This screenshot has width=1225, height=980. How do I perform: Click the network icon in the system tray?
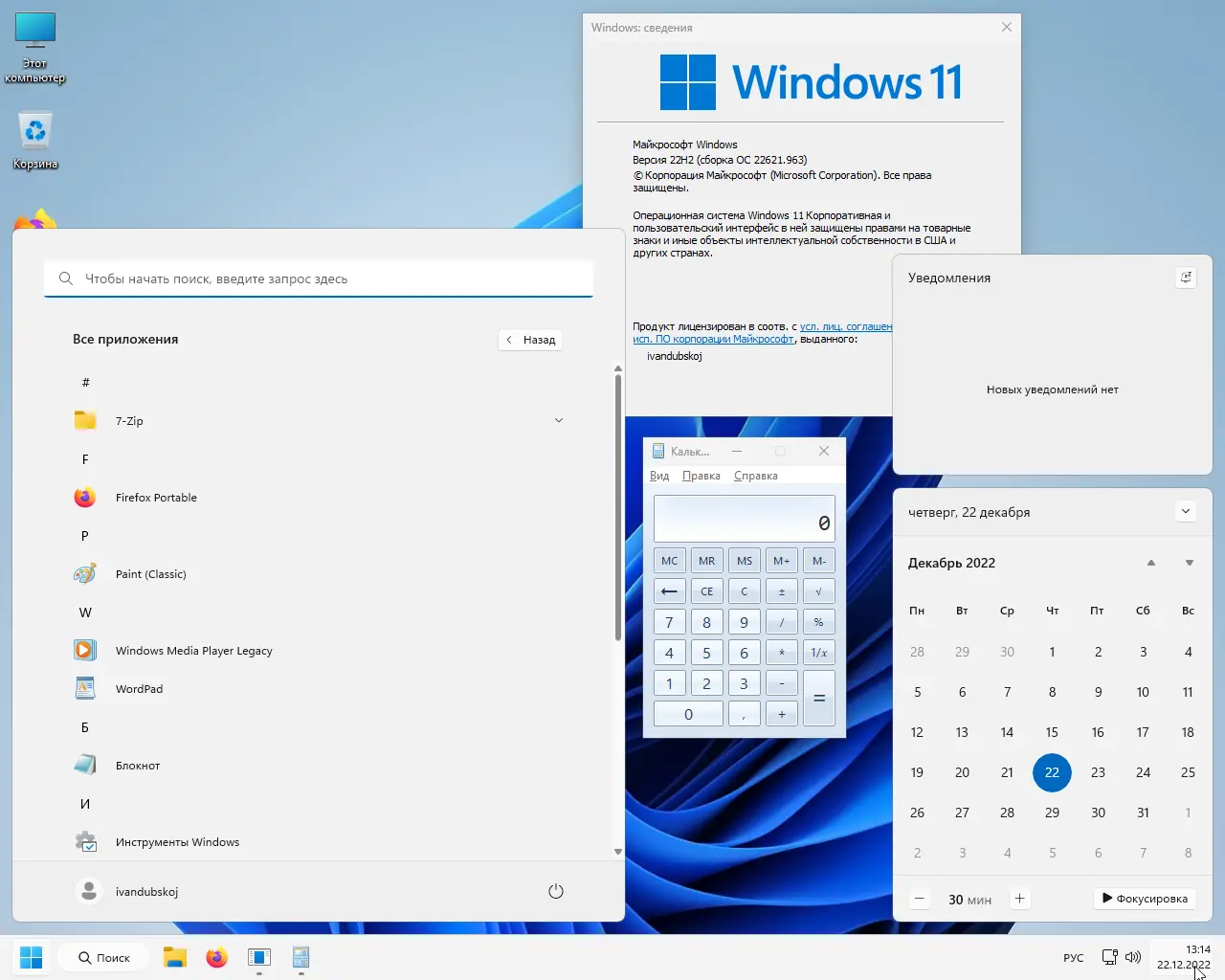tap(1110, 957)
